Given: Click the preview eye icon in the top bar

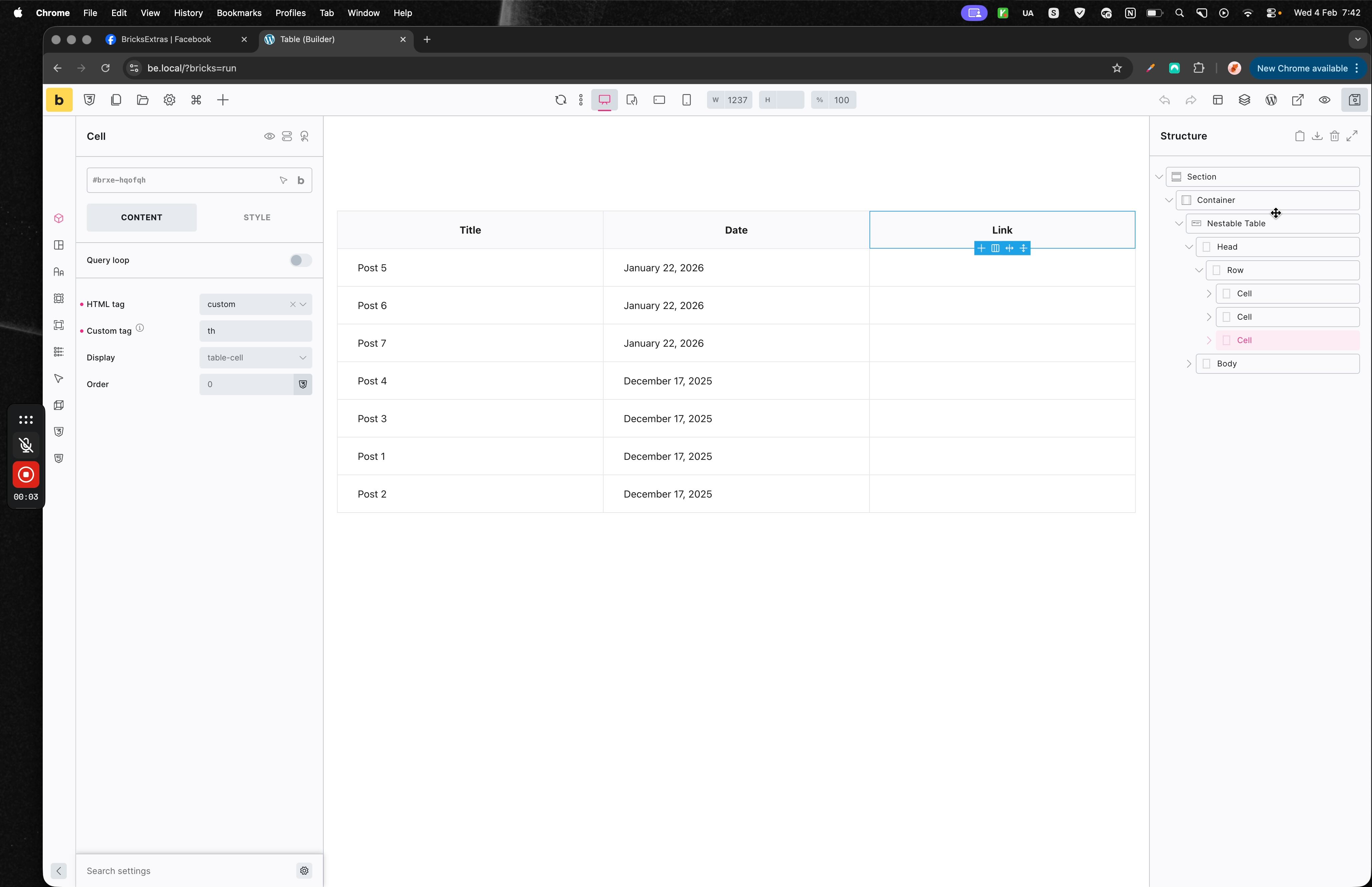Looking at the screenshot, I should [x=1324, y=100].
